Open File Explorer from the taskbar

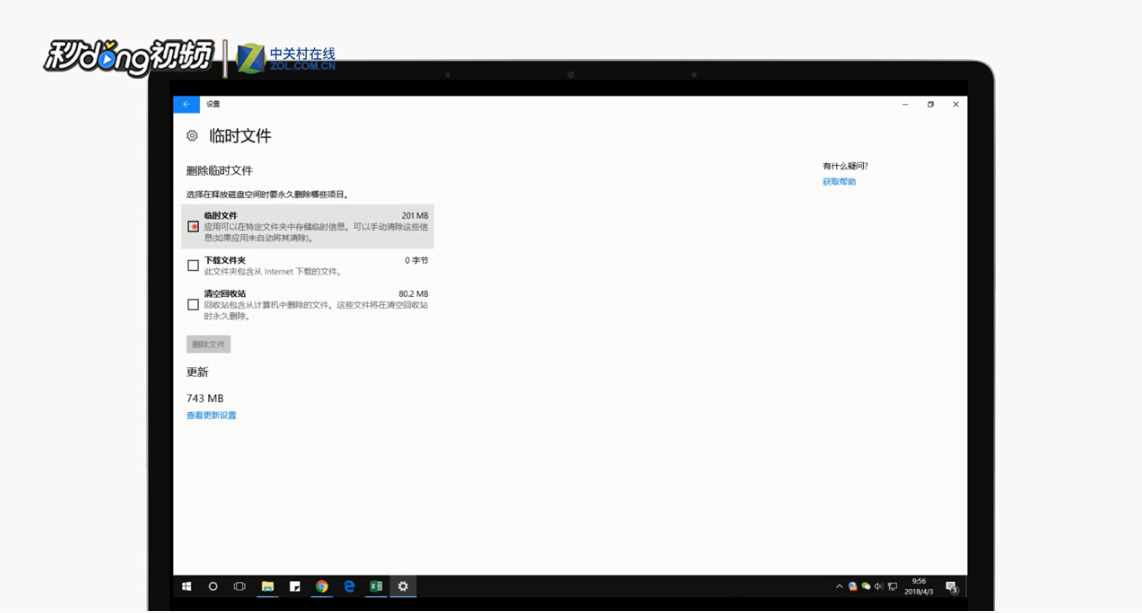pos(267,588)
